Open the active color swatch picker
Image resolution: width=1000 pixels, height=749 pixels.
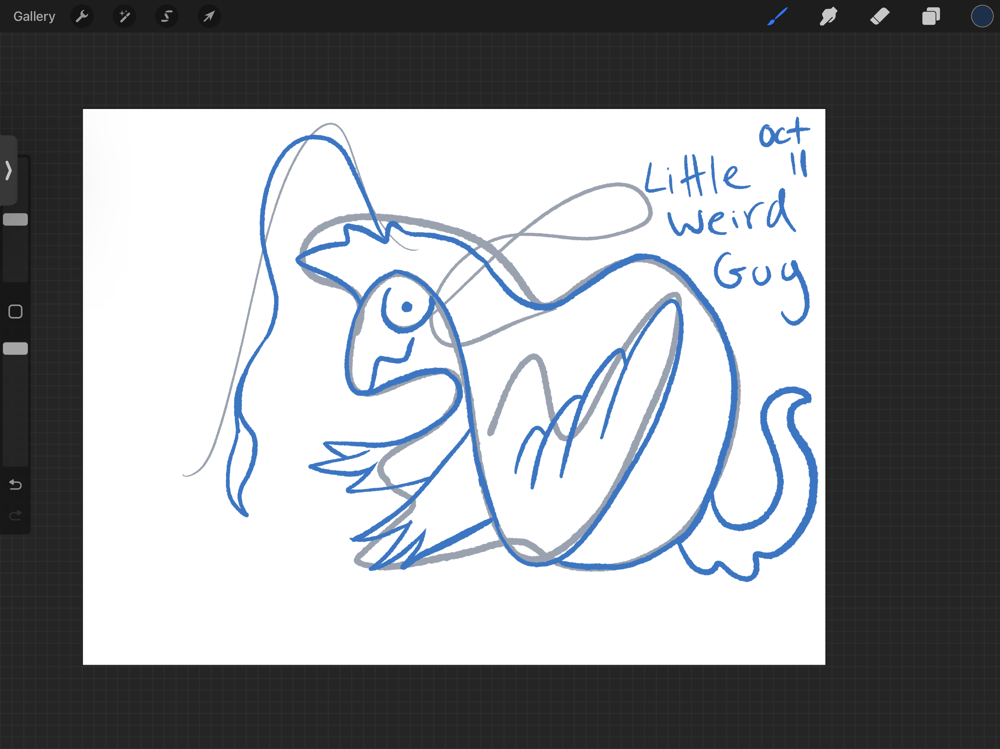pos(982,17)
